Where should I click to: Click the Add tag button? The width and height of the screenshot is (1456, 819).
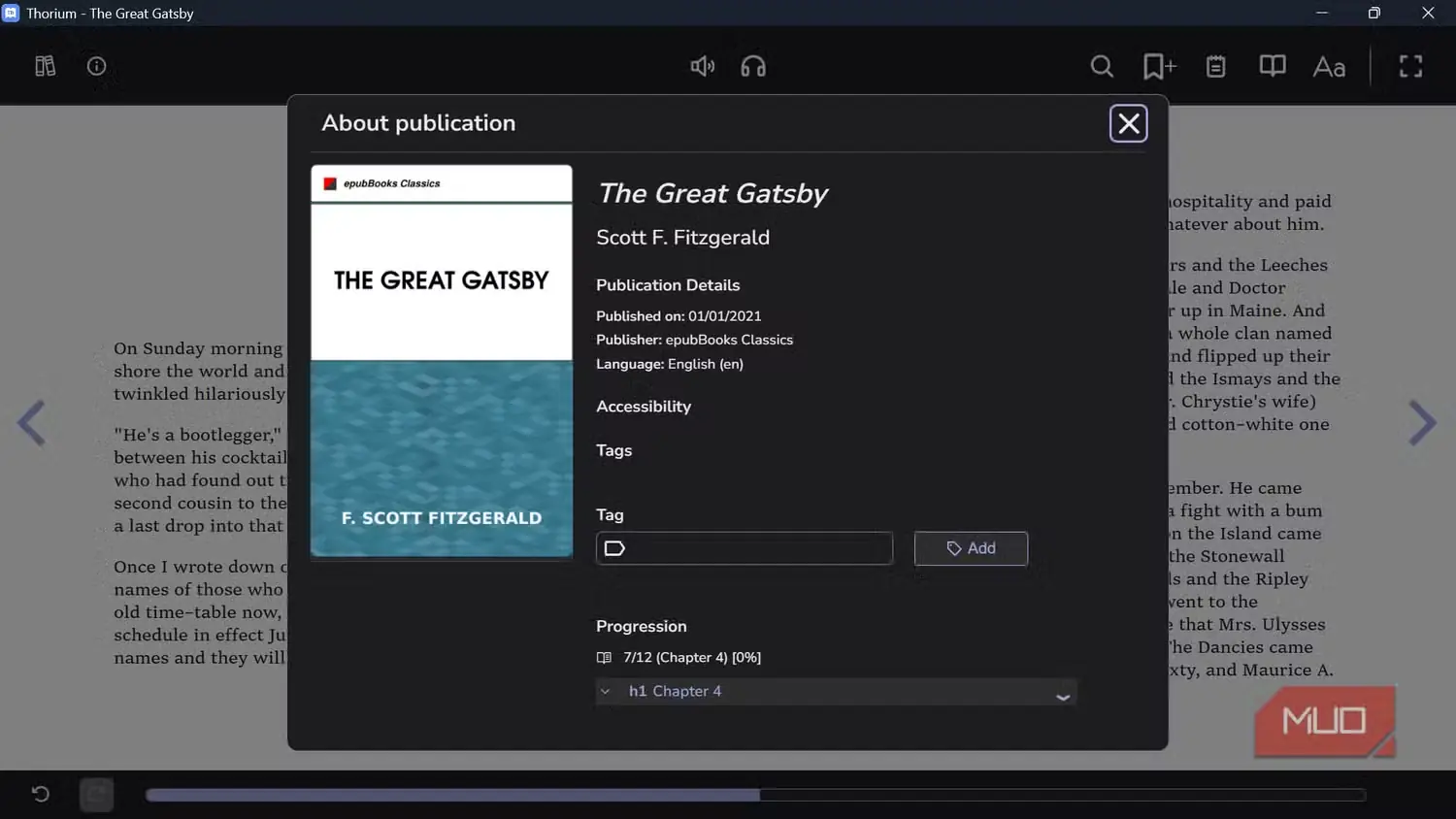[x=971, y=548]
